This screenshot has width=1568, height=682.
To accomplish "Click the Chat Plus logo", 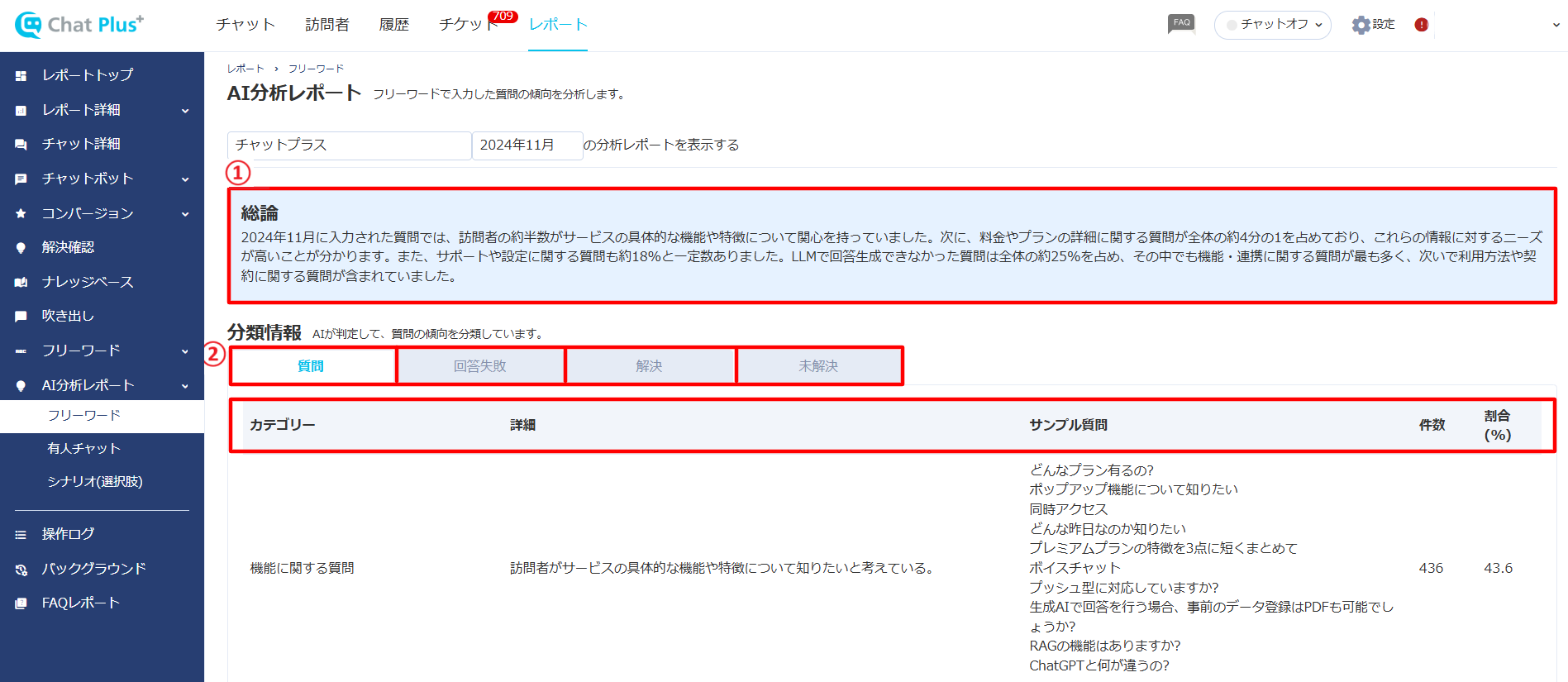I will [79, 25].
